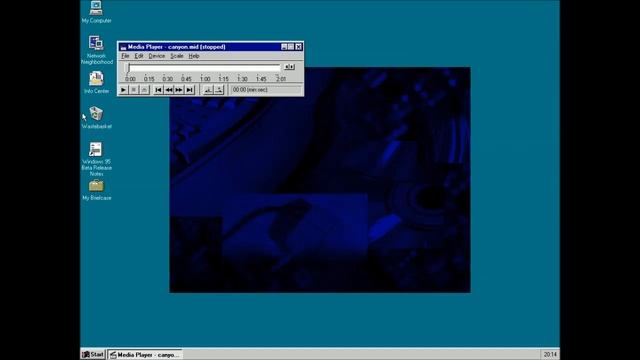The width and height of the screenshot is (640, 360).
Task: Click the scroll forward arrow beside the trackbar
Action: tap(292, 67)
